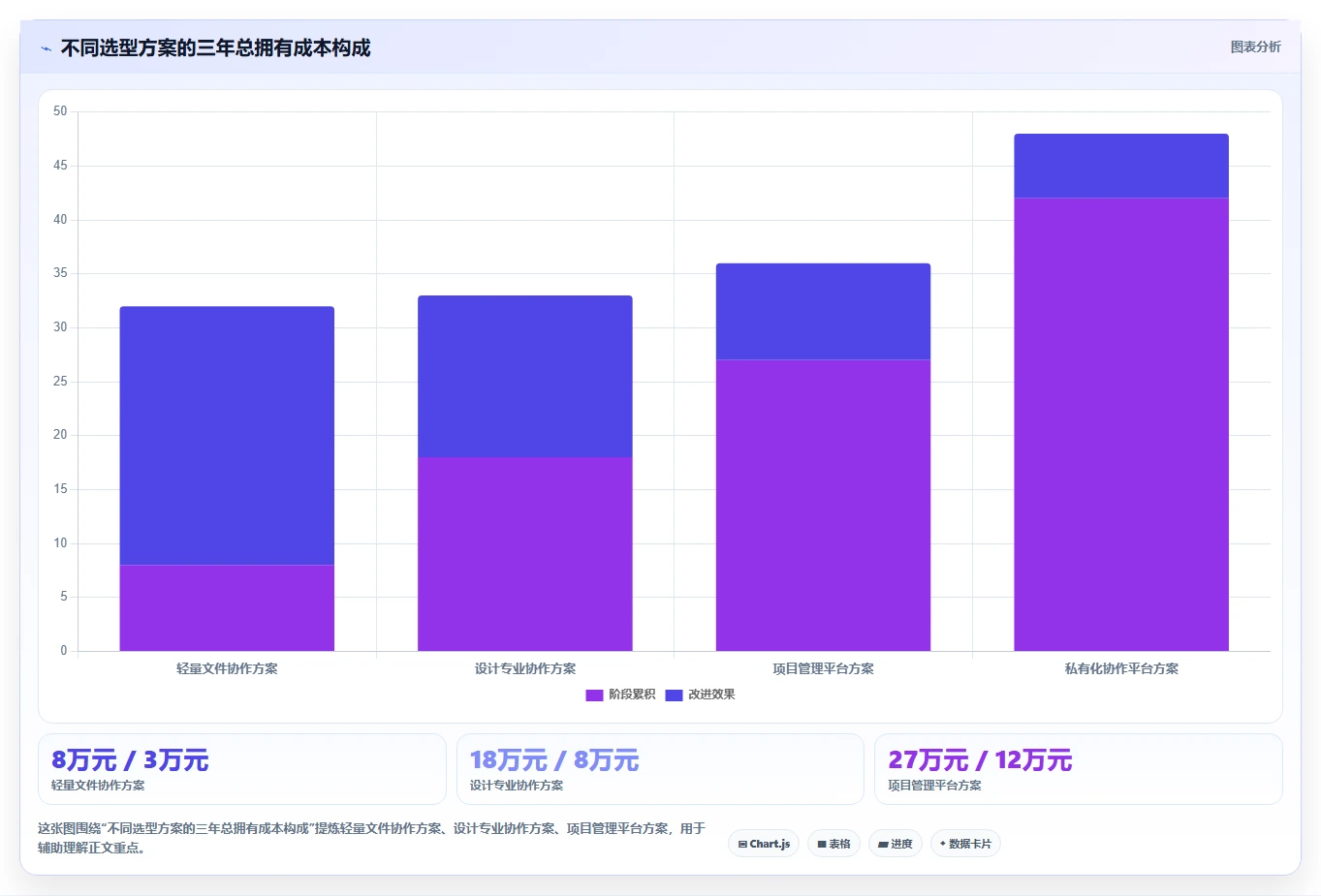The image size is (1321, 896).
Task: Click the description paragraph below the cards
Action: (371, 838)
